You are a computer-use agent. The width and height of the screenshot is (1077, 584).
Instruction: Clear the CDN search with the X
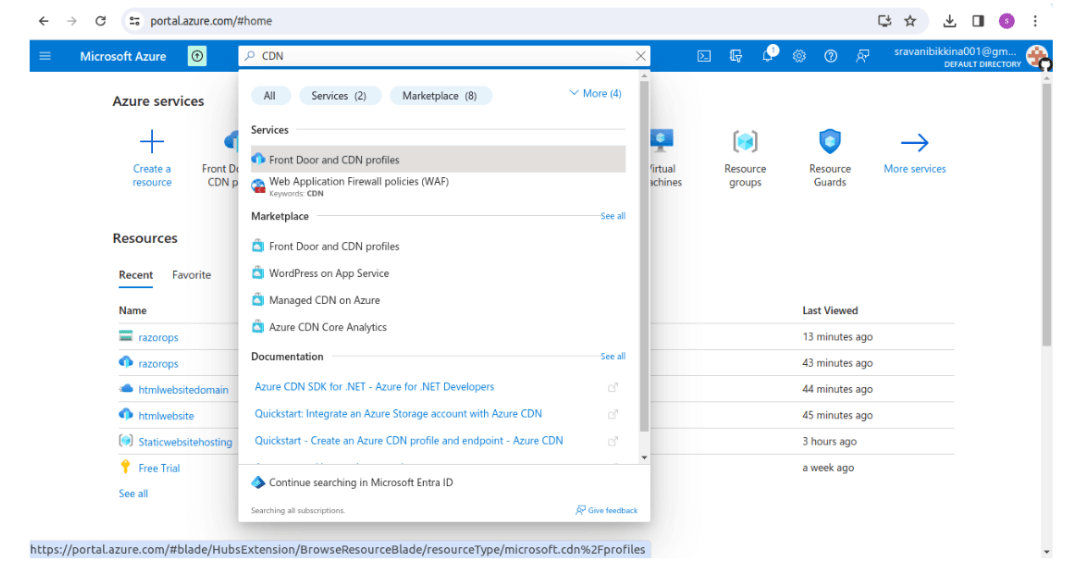[x=640, y=56]
